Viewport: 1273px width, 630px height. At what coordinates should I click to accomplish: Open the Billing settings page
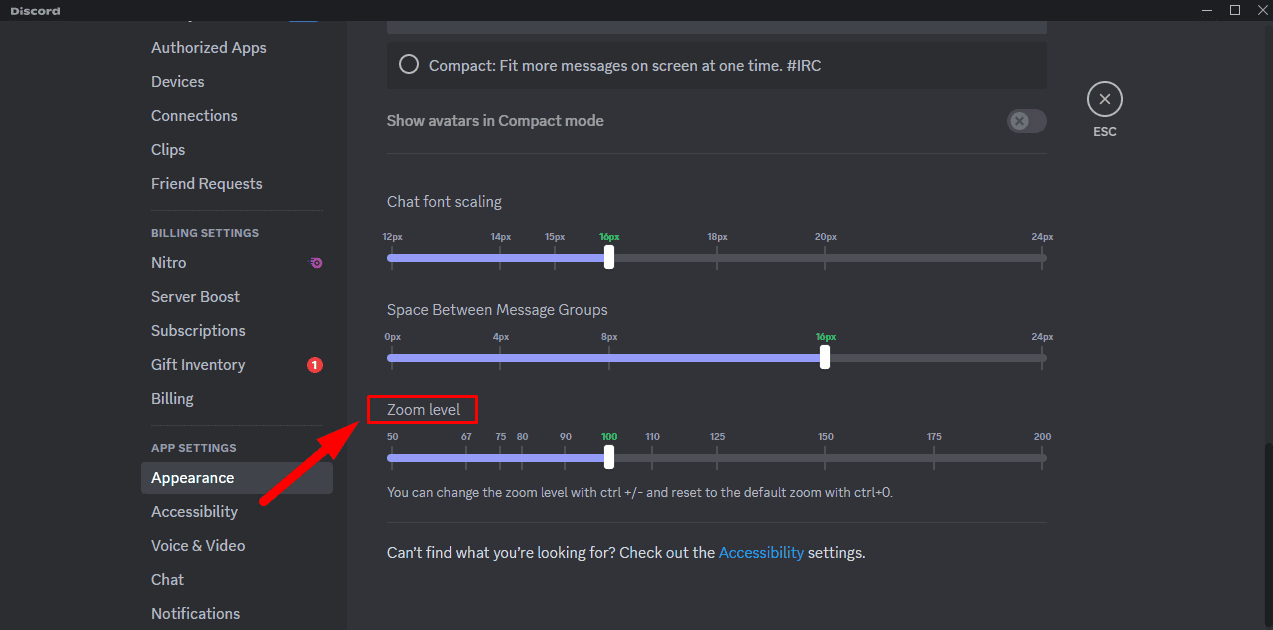coord(172,399)
